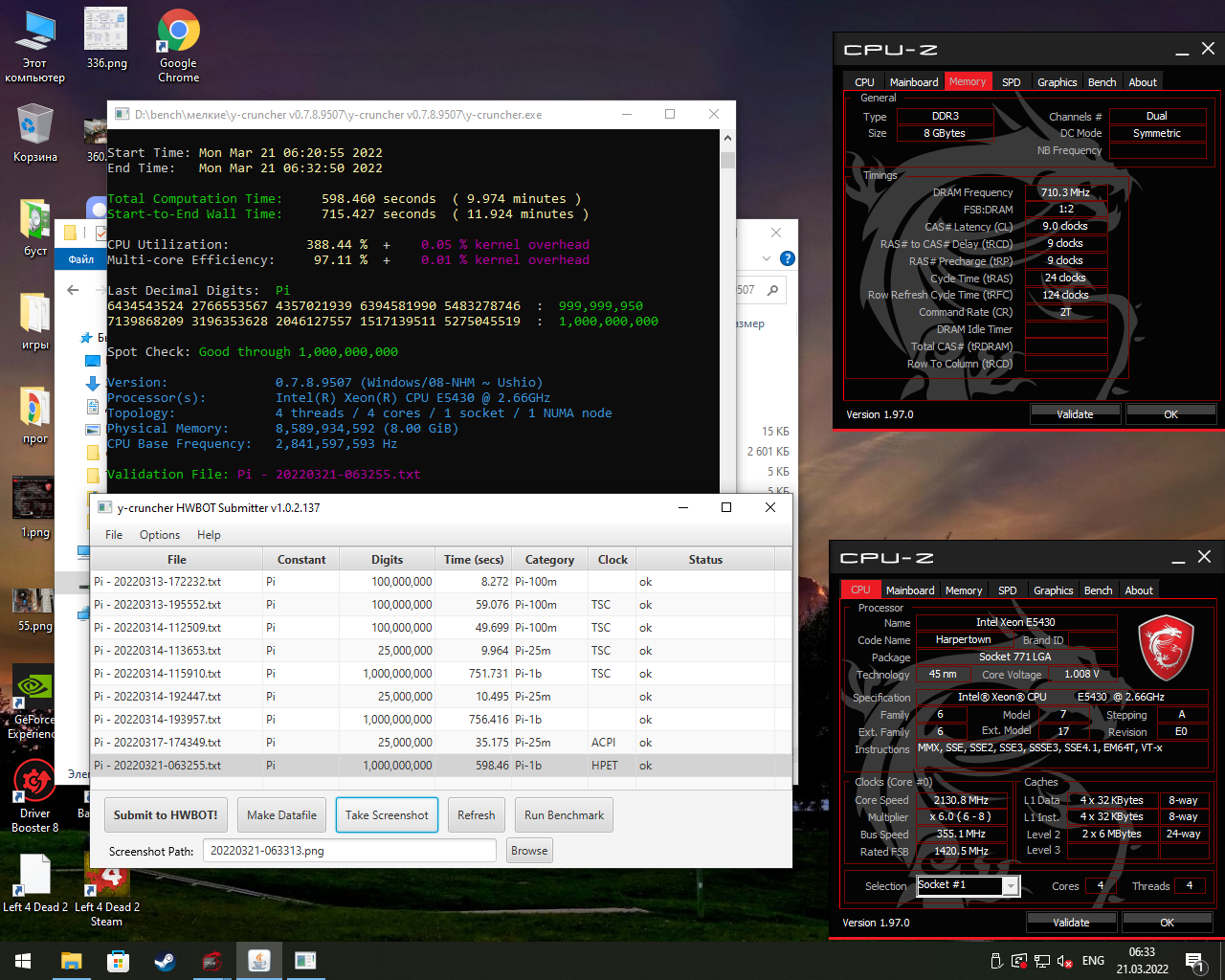Click the console scrollbar up arrow
This screenshot has width=1225, height=980.
coord(727,138)
